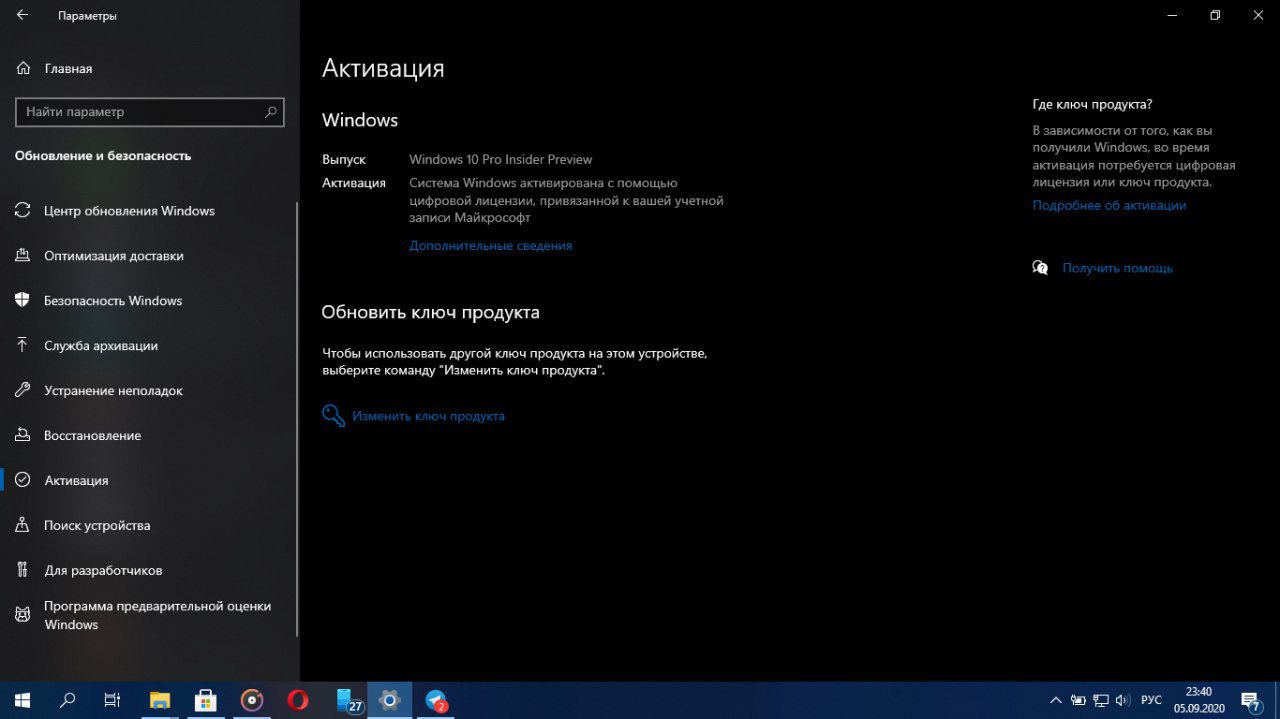Screen dimensions: 1280x719
Task: Open Подробнее об активации link
Action: click(x=1109, y=206)
